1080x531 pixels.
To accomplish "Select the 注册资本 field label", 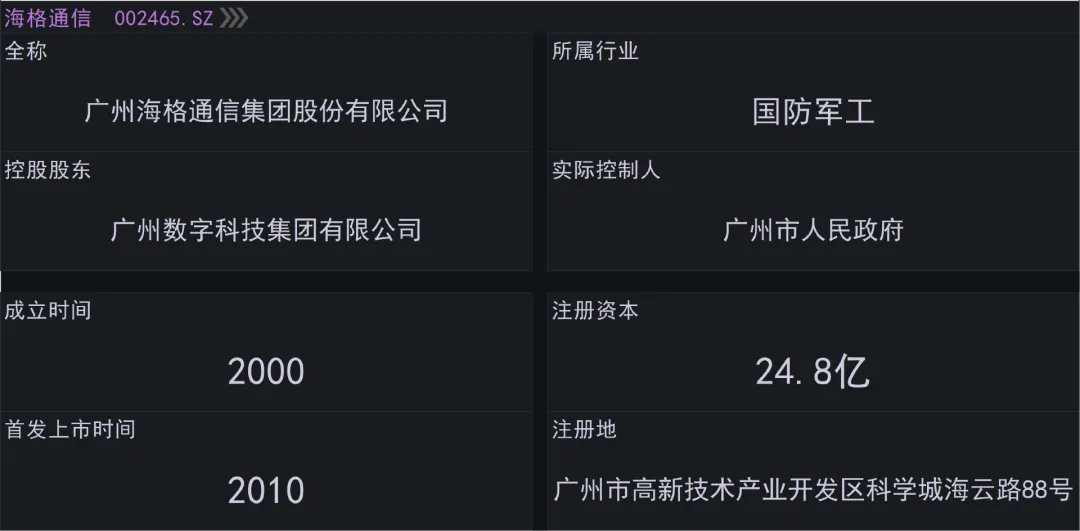I will pos(595,310).
